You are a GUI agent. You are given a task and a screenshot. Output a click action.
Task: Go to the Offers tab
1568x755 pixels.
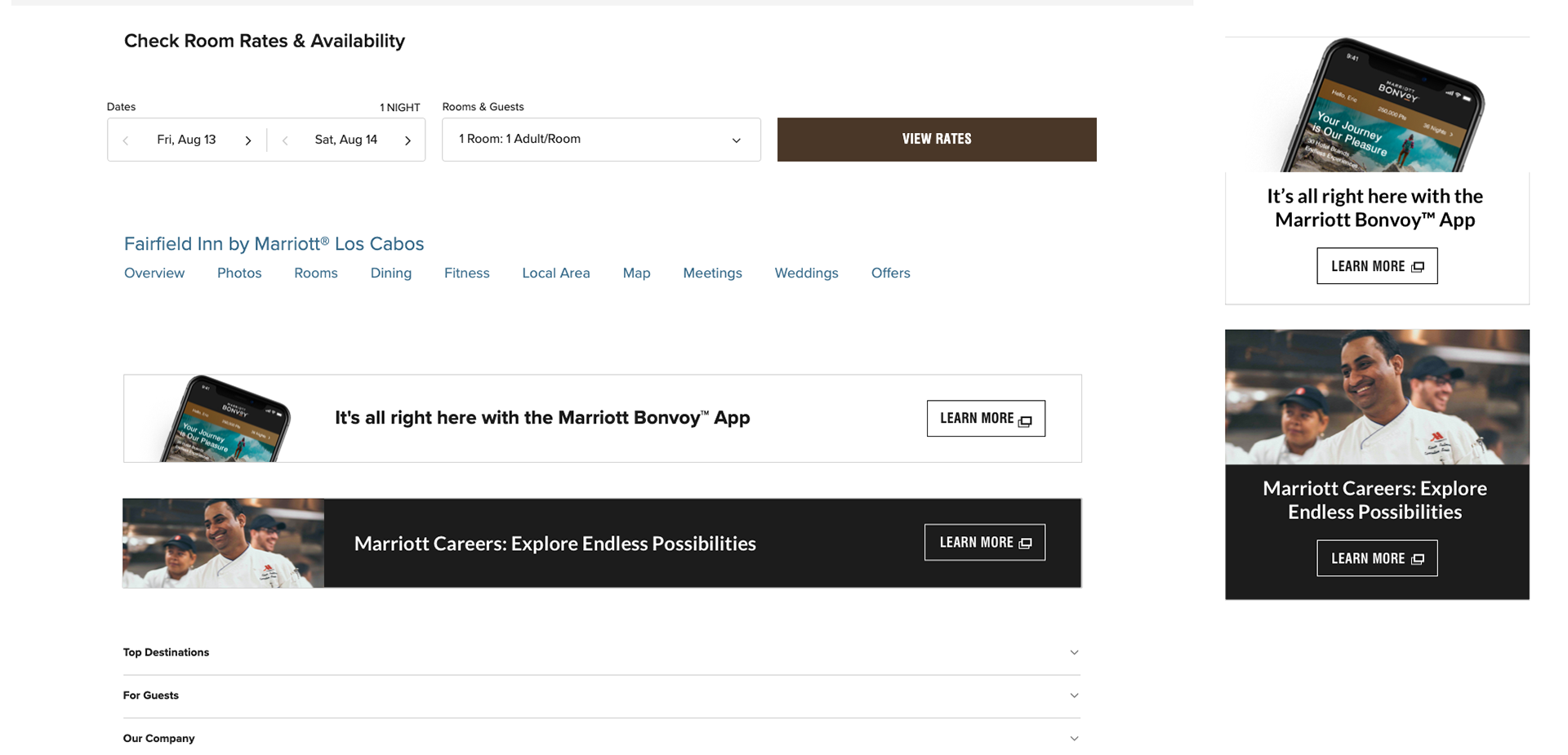(x=891, y=273)
